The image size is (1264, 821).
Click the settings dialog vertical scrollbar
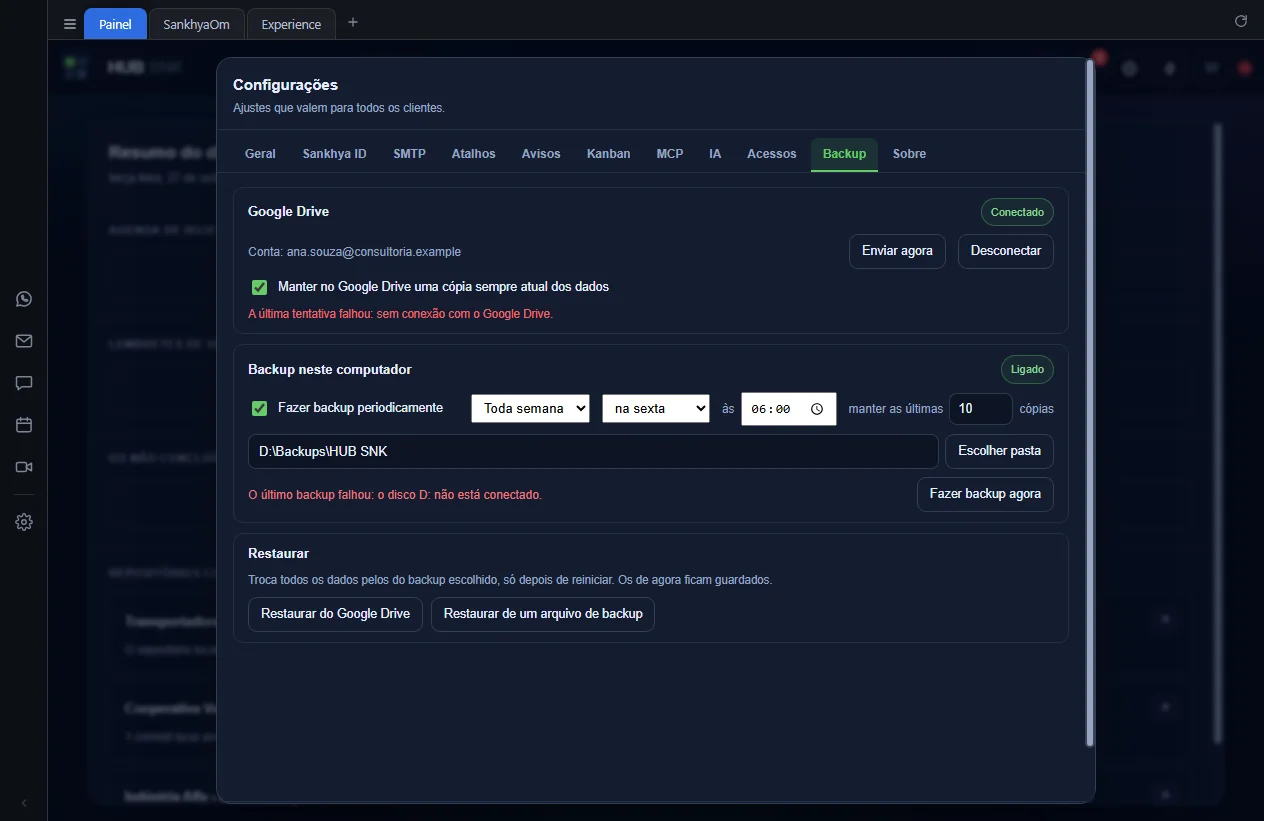point(1090,402)
